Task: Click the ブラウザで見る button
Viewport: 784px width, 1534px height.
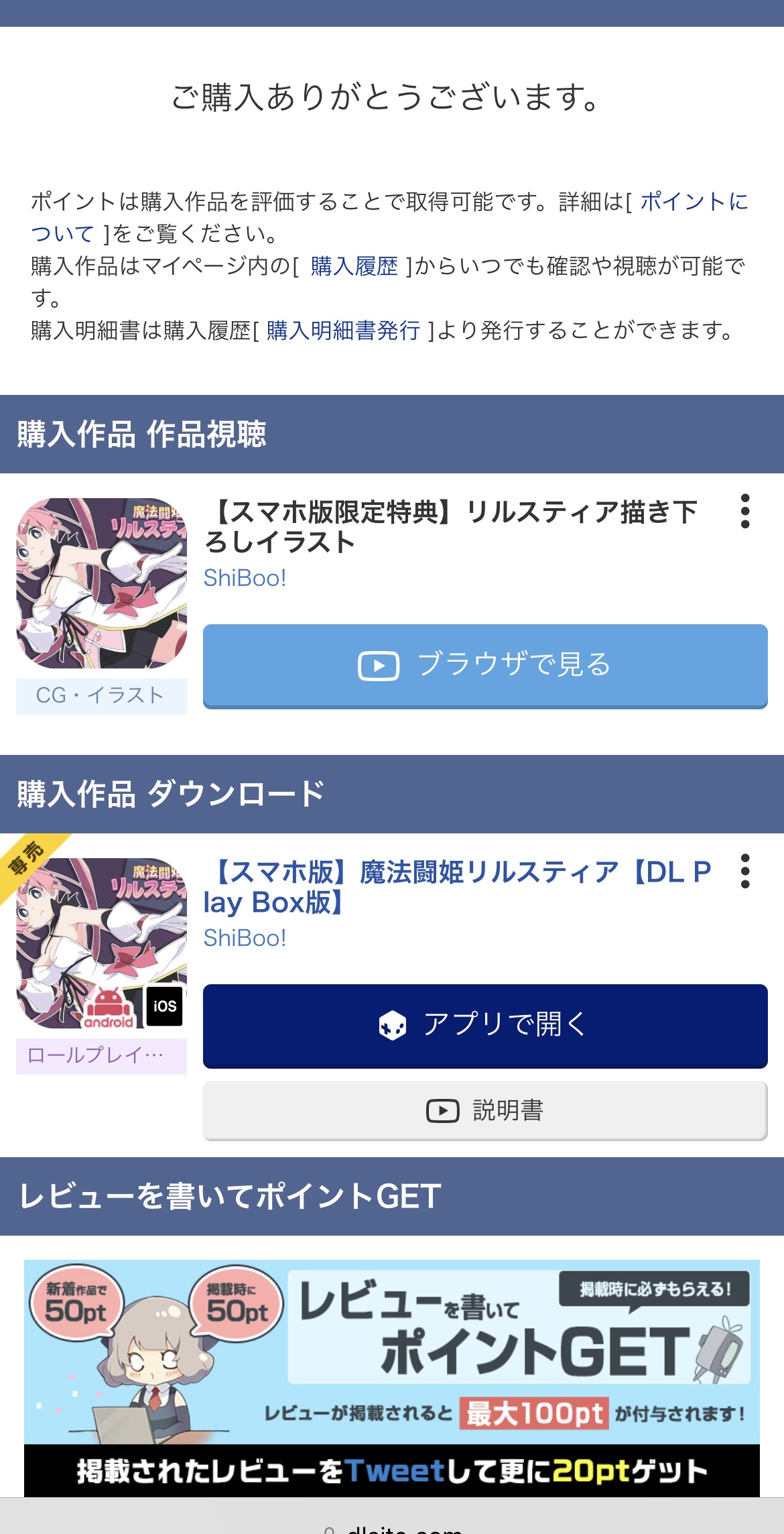Action: (485, 666)
